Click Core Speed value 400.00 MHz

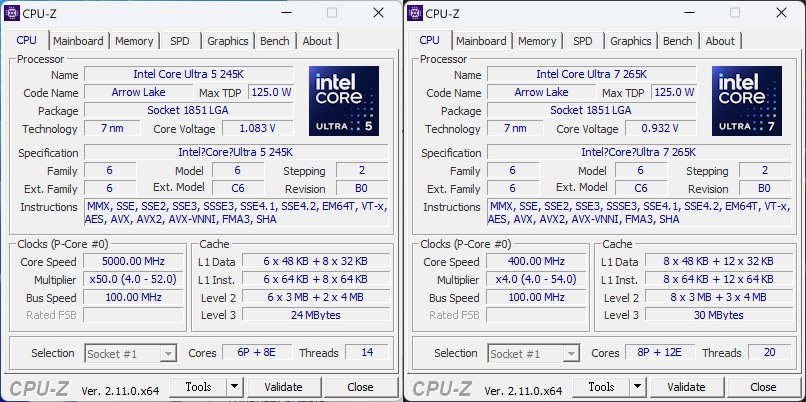coord(536,262)
